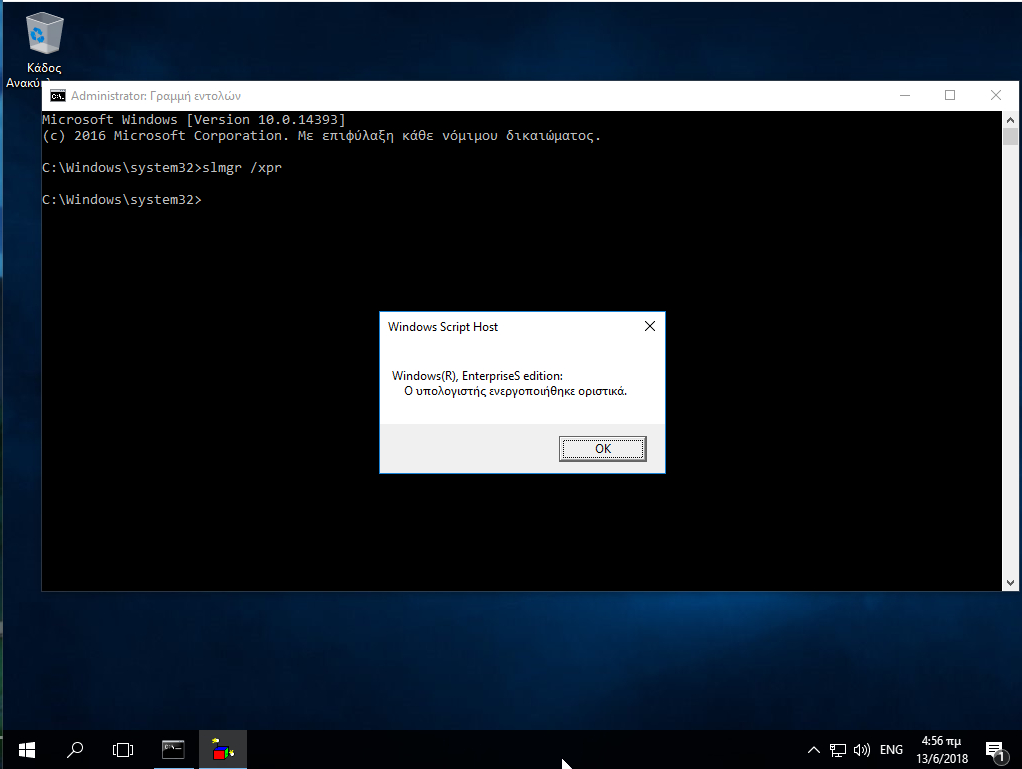The image size is (1022, 769).
Task: Click OK in the Windows Script Host dialog
Action: pos(602,448)
